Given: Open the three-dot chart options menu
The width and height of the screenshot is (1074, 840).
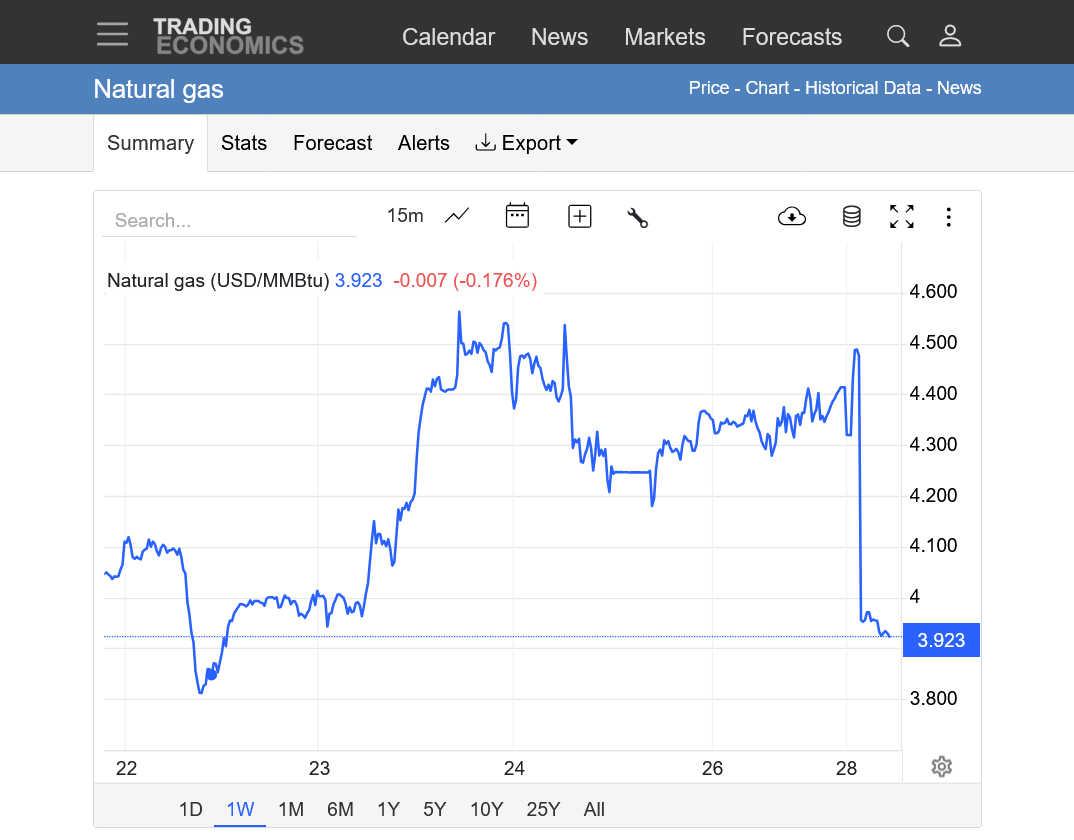Looking at the screenshot, I should 949,216.
